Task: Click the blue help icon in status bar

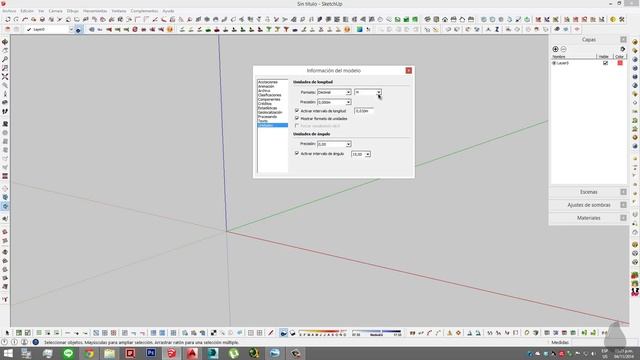Action: 36,342
